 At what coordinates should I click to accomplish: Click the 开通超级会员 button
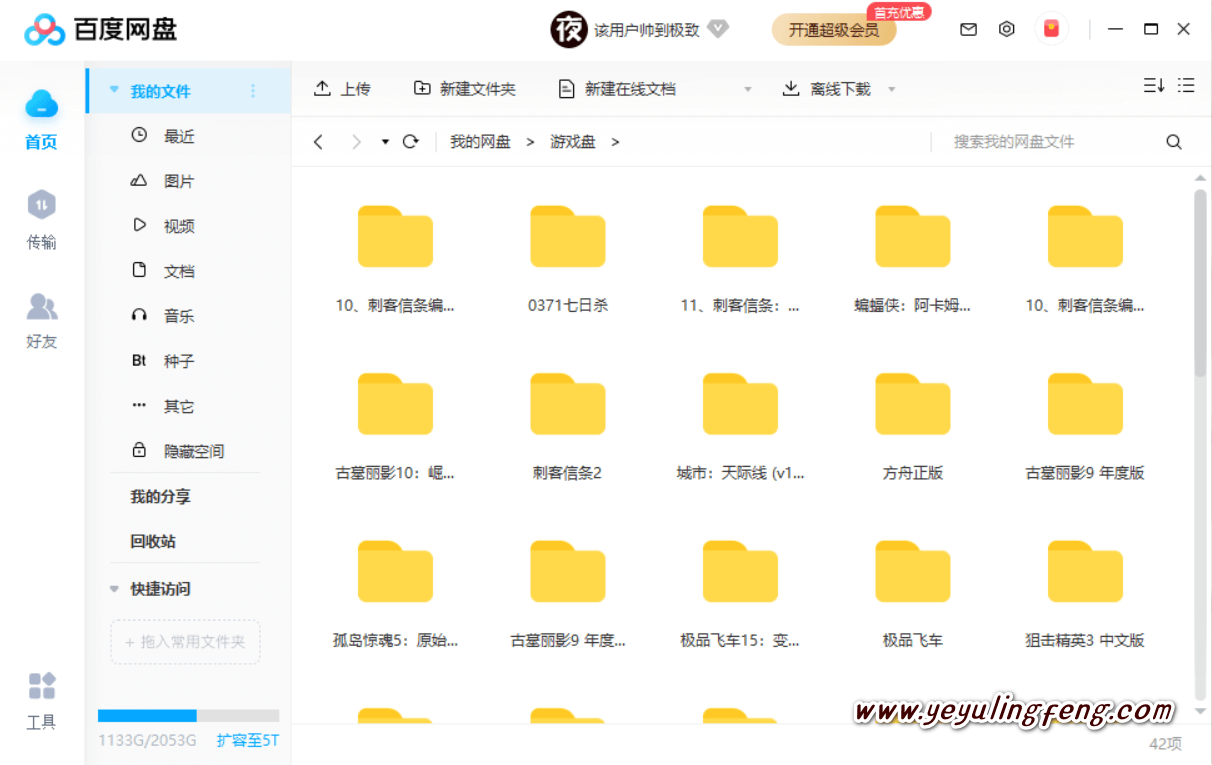834,30
